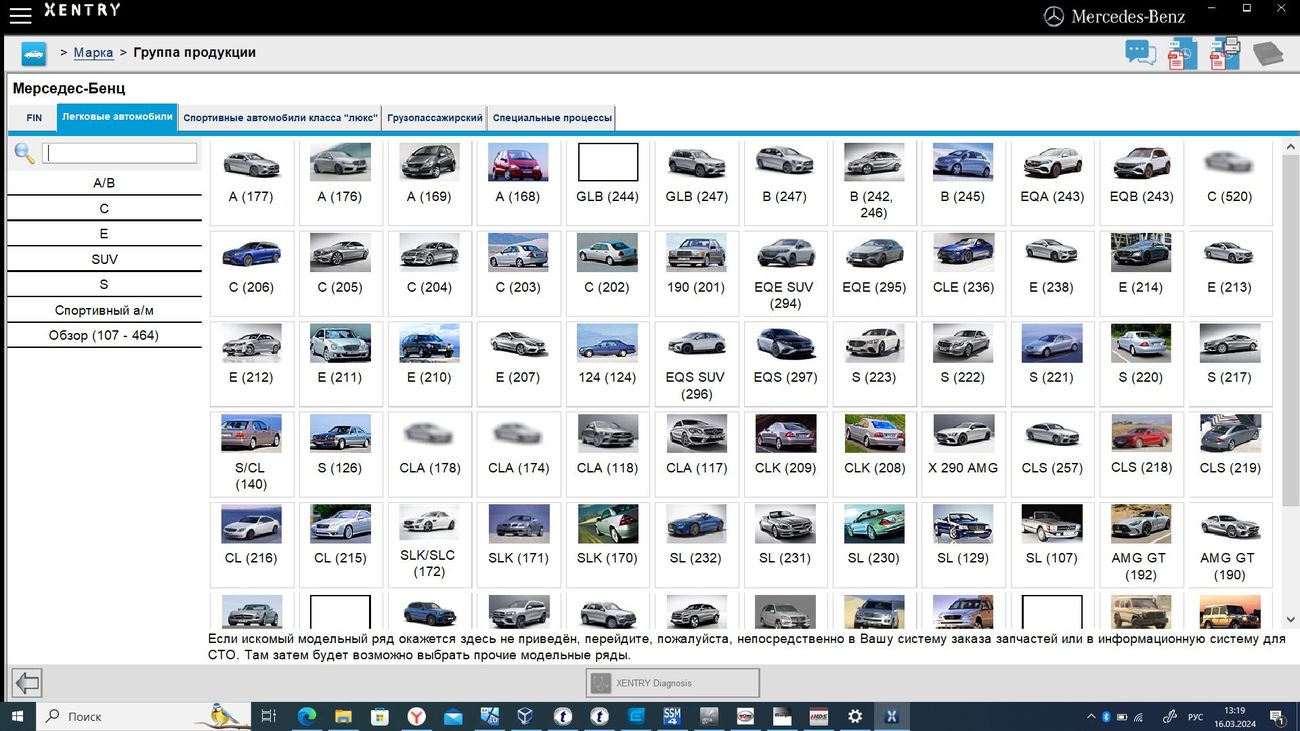Select model A (168)
1300x731 pixels.
pyautogui.click(x=518, y=182)
